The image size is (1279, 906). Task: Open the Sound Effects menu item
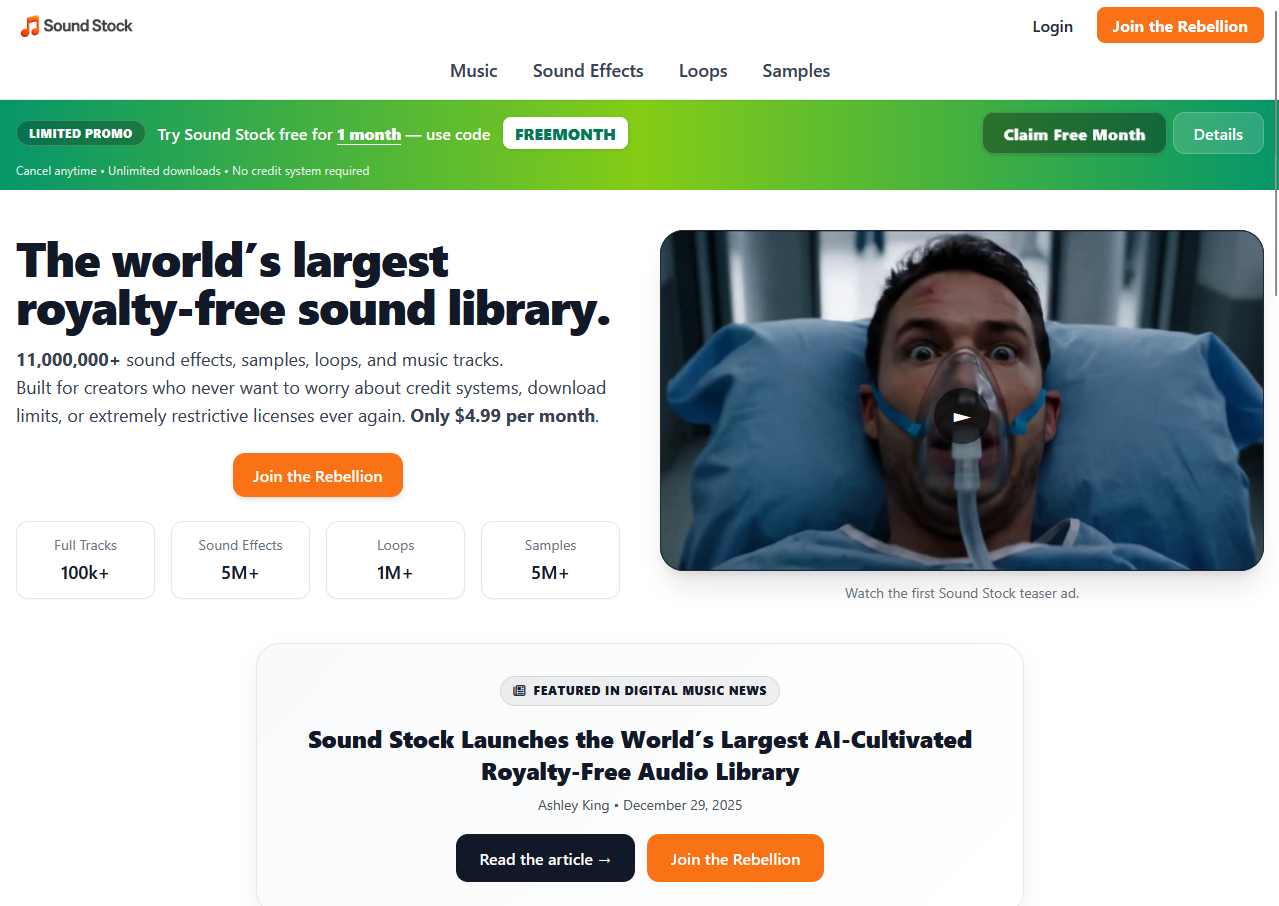pos(588,71)
